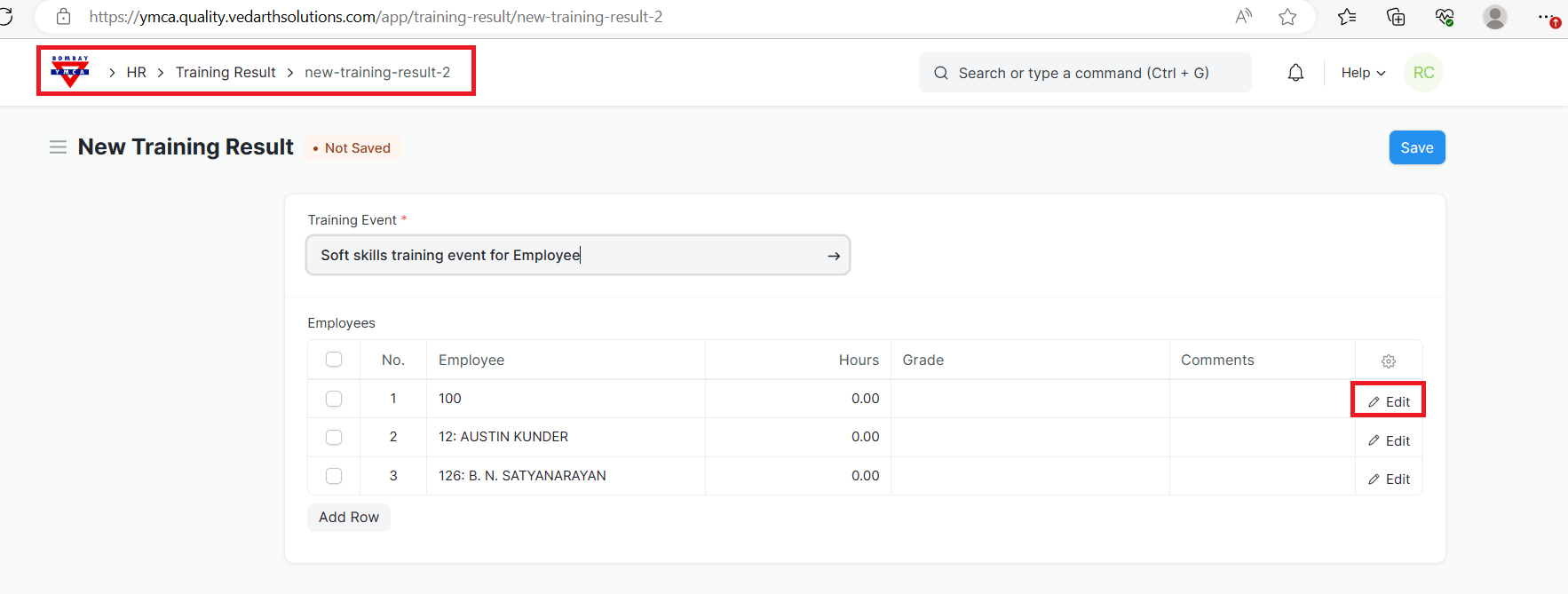Navigate to Training Result breadcrumb

point(226,72)
